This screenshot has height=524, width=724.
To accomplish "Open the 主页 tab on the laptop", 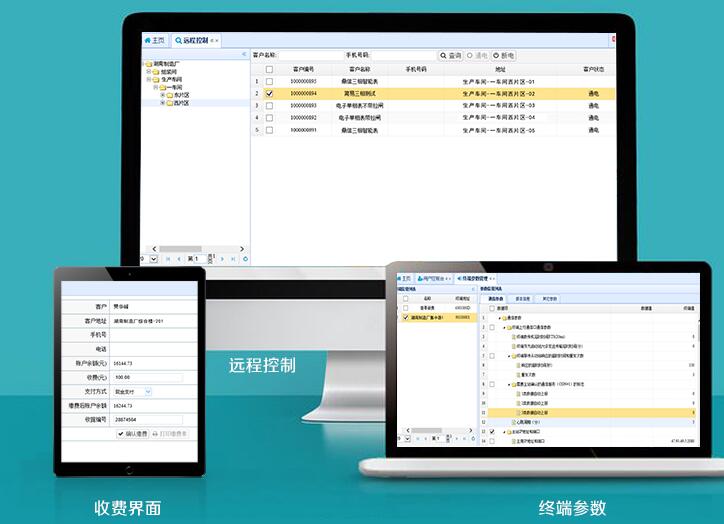I will coord(404,278).
